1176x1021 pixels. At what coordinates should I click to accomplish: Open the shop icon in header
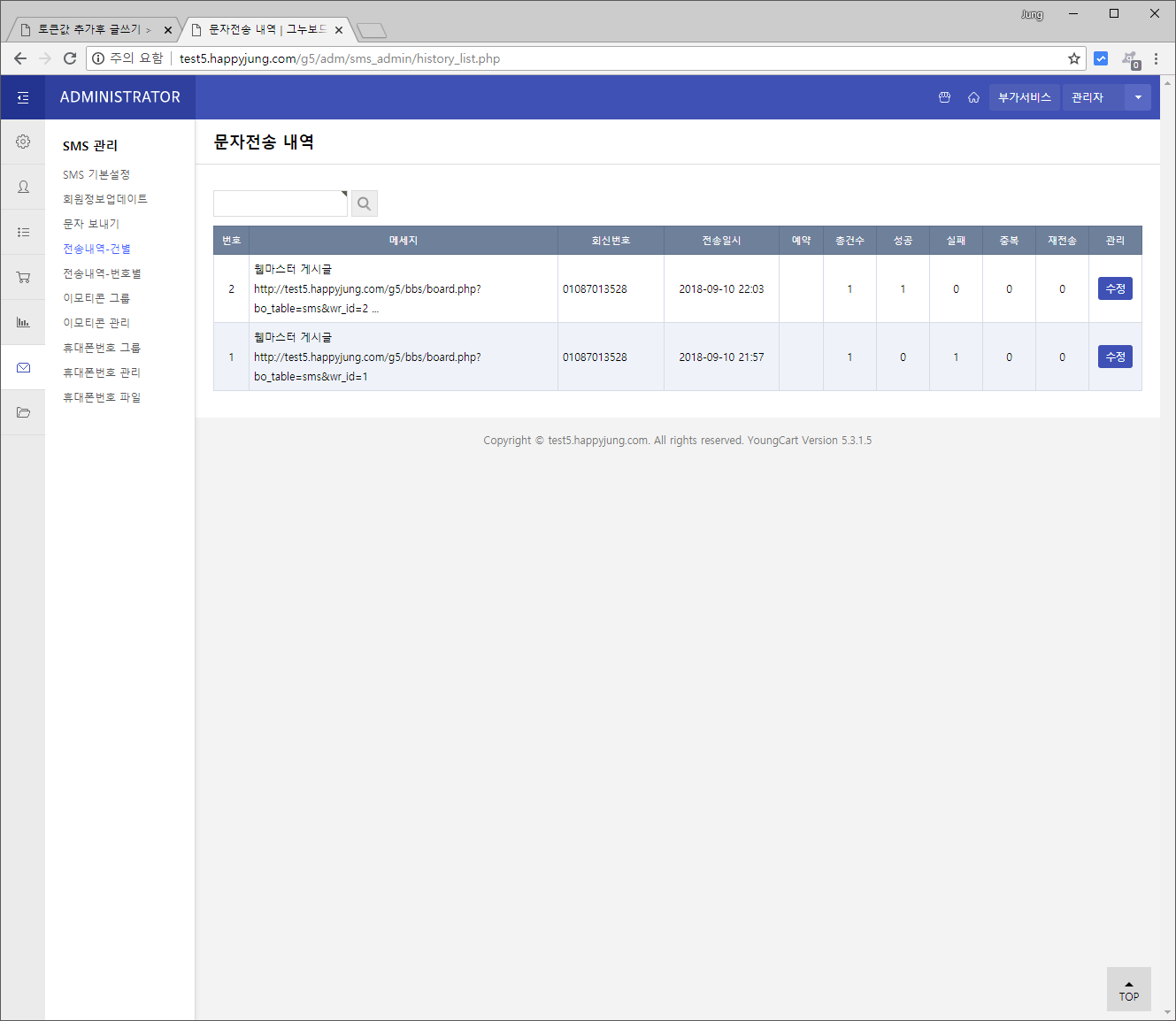tap(944, 97)
